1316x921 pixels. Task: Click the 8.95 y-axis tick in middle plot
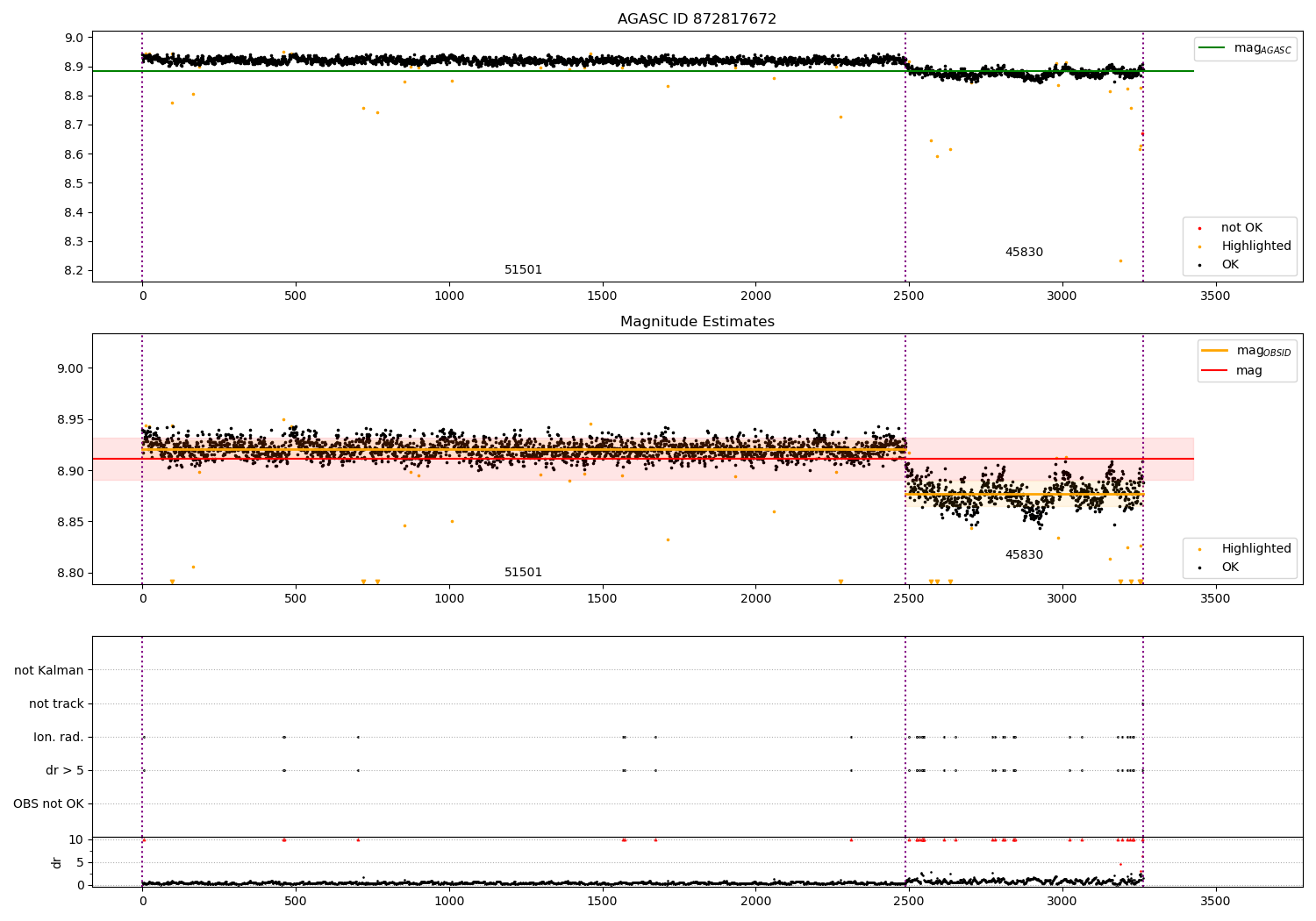point(71,419)
